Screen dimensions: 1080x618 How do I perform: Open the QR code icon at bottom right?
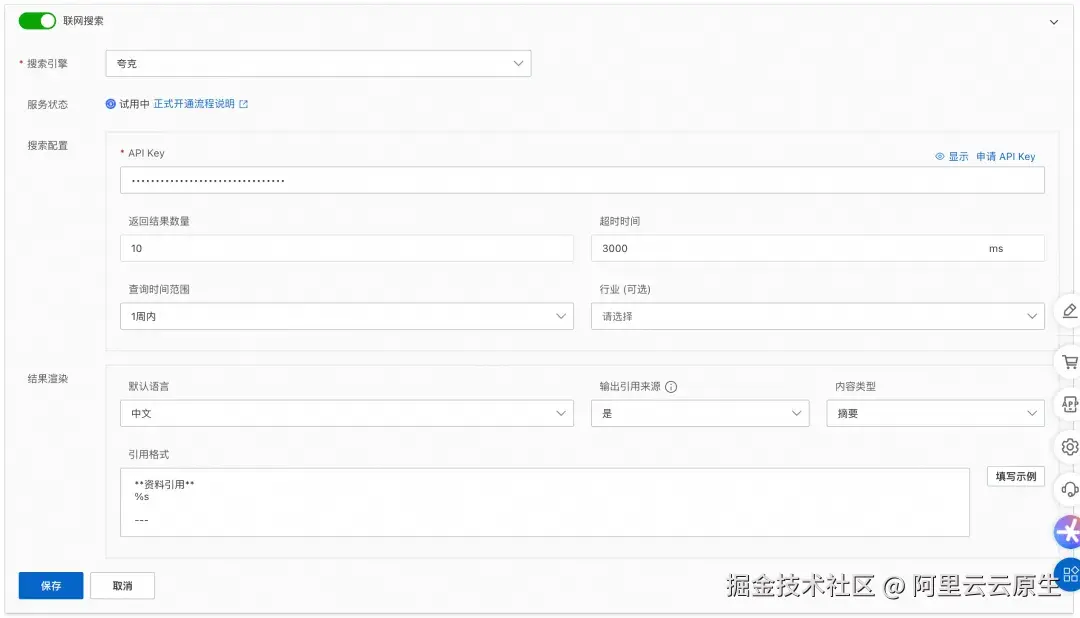click(1070, 574)
